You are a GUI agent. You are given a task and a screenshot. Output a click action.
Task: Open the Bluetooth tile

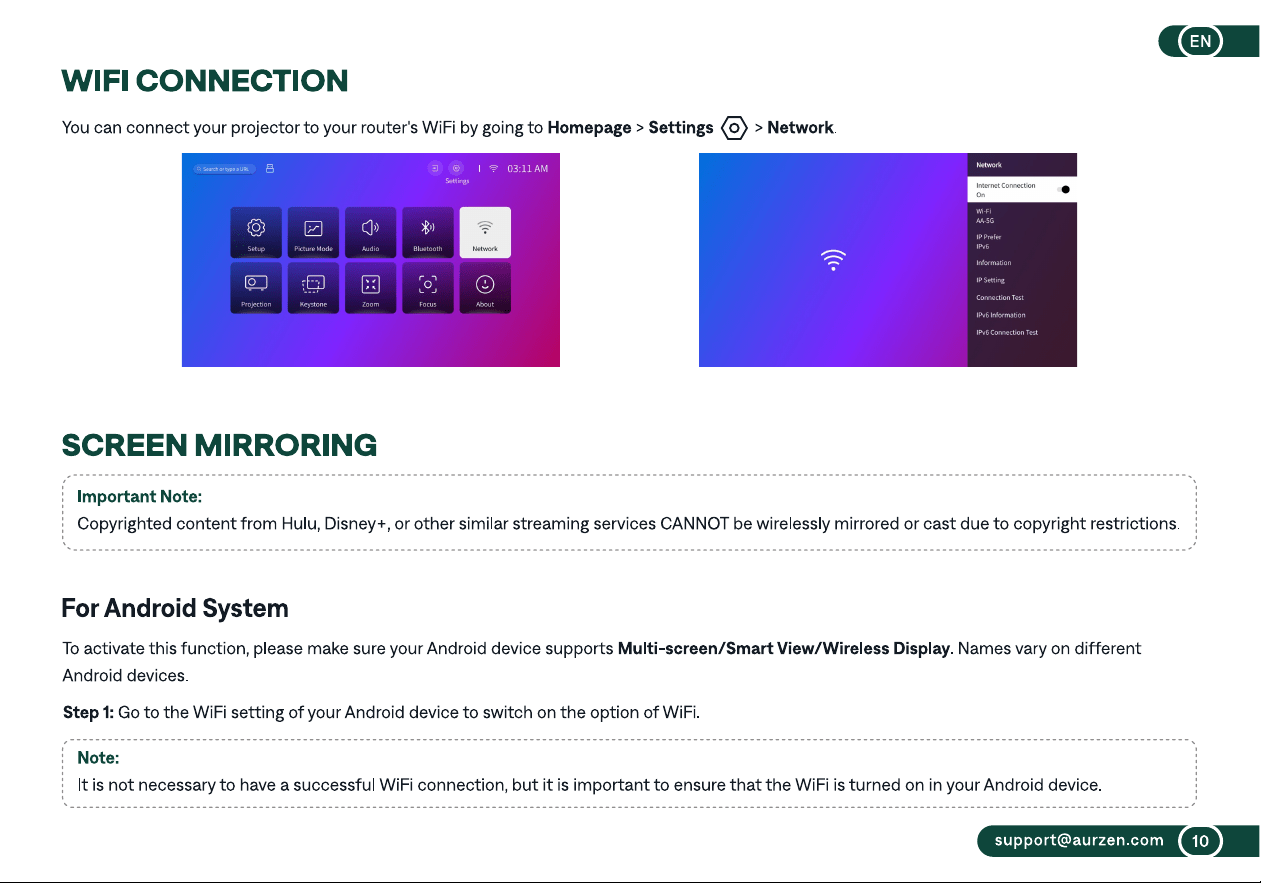pos(428,233)
